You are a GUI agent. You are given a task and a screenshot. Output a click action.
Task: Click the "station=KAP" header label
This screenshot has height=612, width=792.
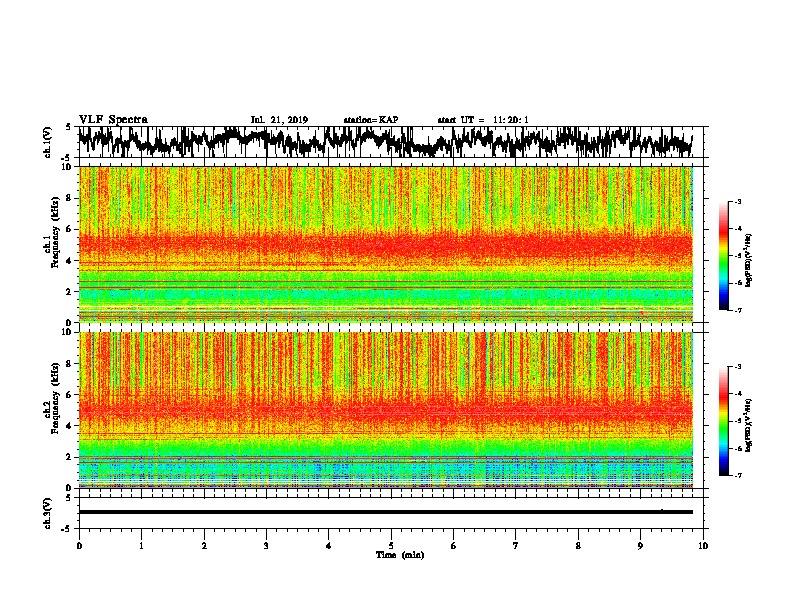pyautogui.click(x=371, y=120)
